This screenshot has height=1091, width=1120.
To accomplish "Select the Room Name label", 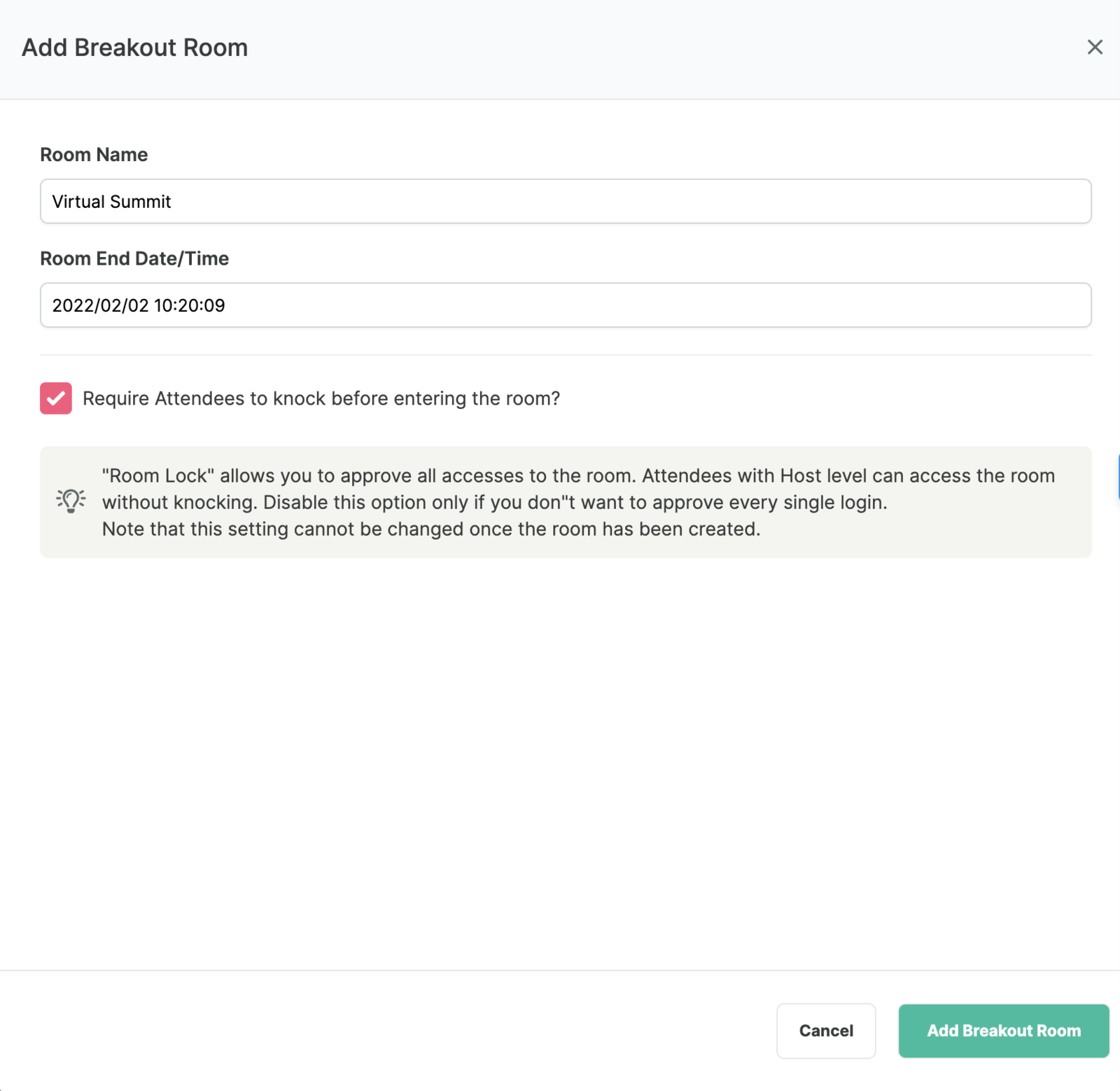I will (94, 154).
